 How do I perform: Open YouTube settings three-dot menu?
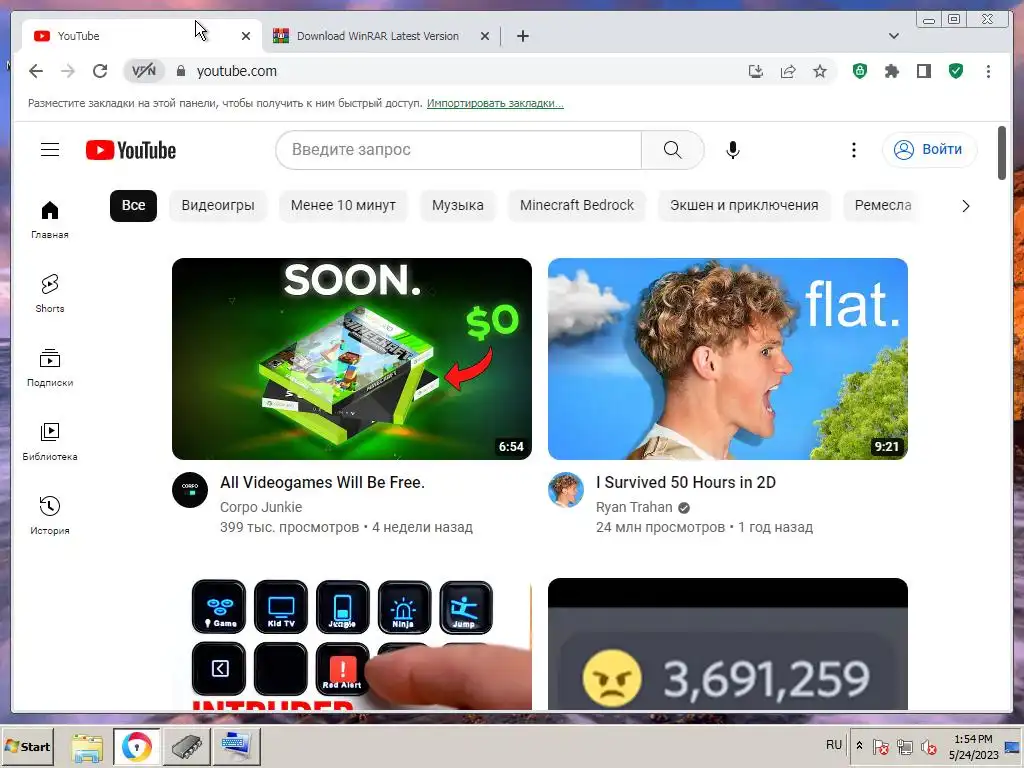(854, 150)
